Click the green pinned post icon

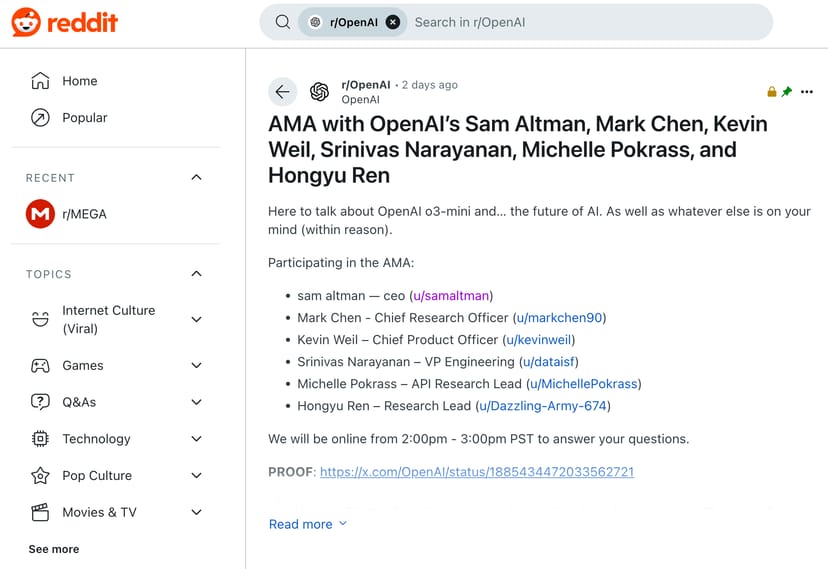point(787,92)
